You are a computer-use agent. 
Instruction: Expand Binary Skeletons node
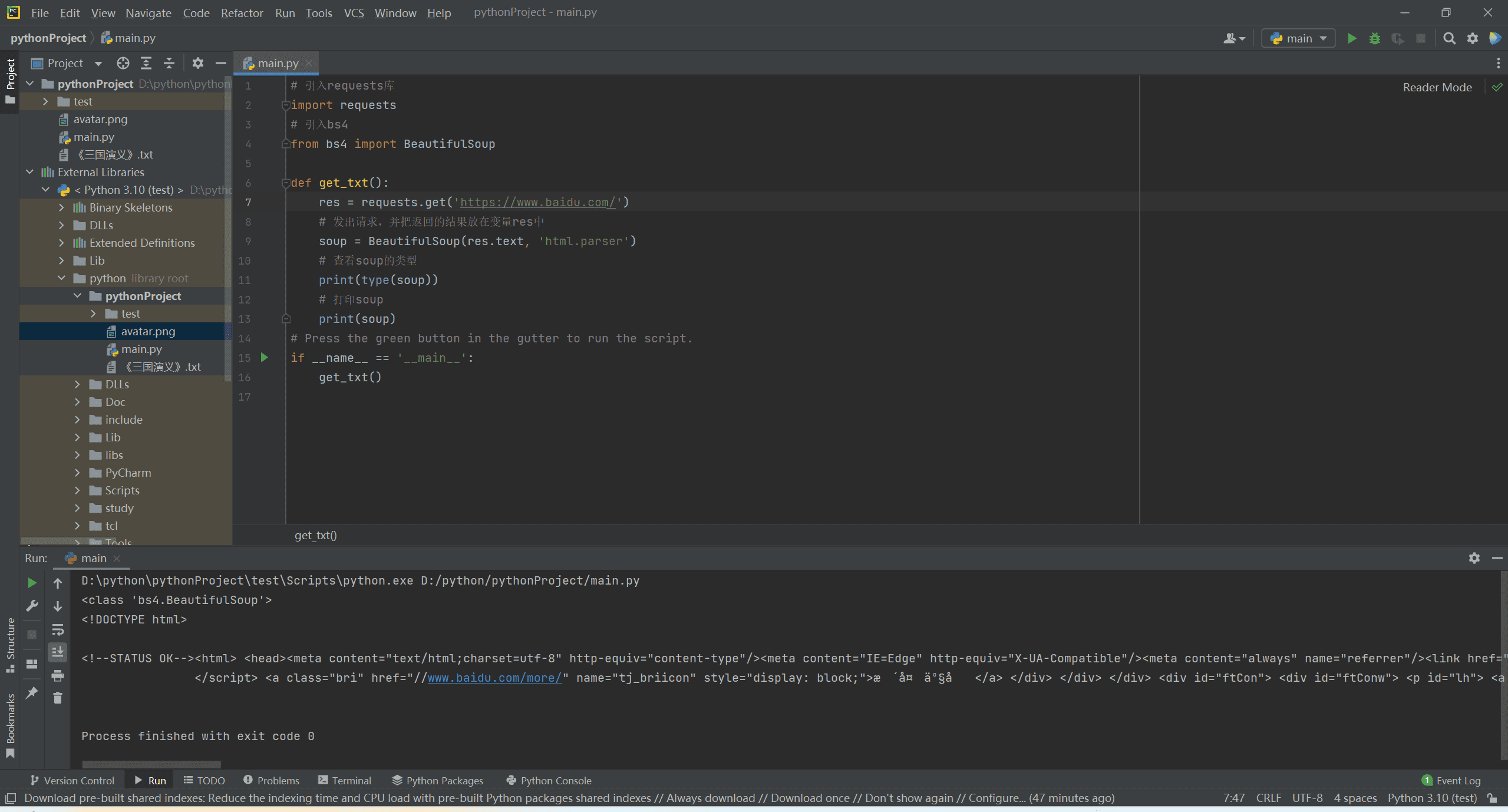click(62, 207)
